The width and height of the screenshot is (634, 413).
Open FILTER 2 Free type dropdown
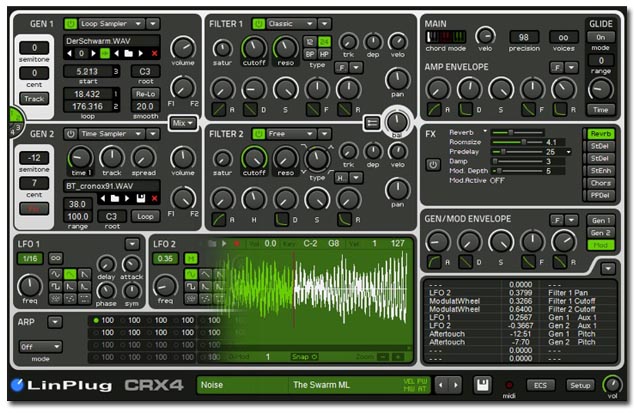click(x=291, y=134)
